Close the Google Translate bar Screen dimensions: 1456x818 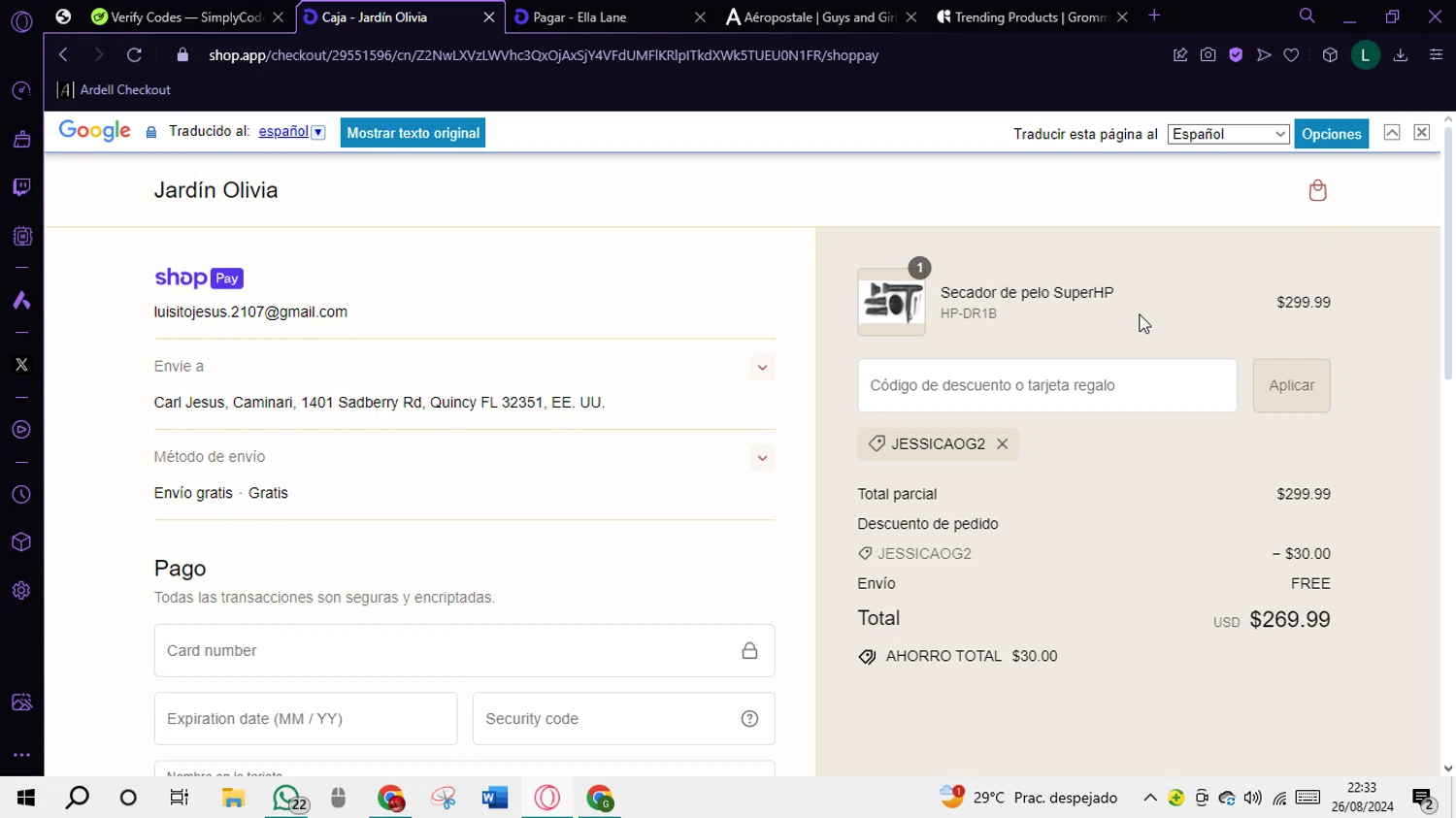coord(1421,133)
